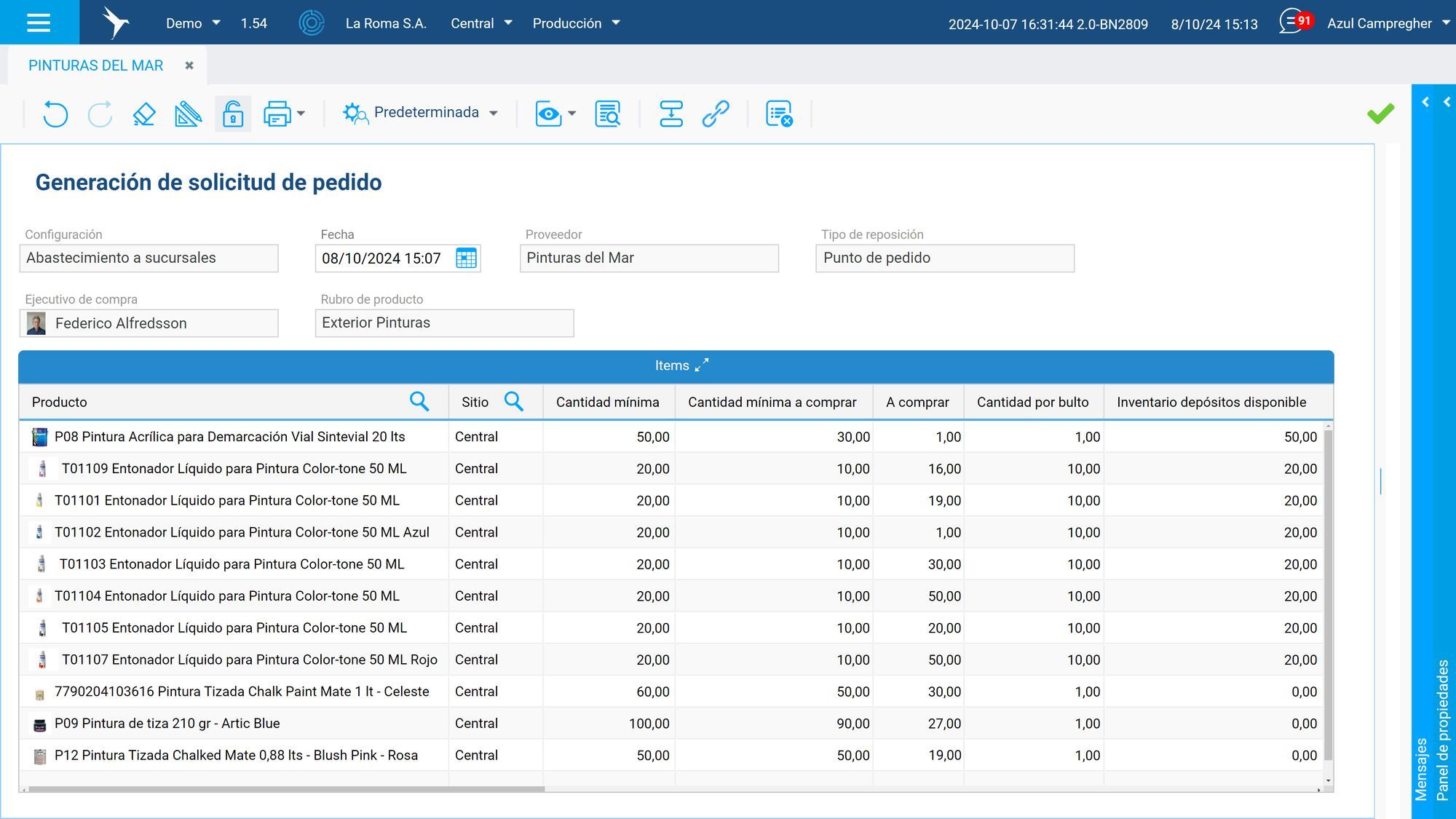Image resolution: width=1456 pixels, height=819 pixels.
Task: Toggle the padlock unlock icon
Action: tap(233, 114)
